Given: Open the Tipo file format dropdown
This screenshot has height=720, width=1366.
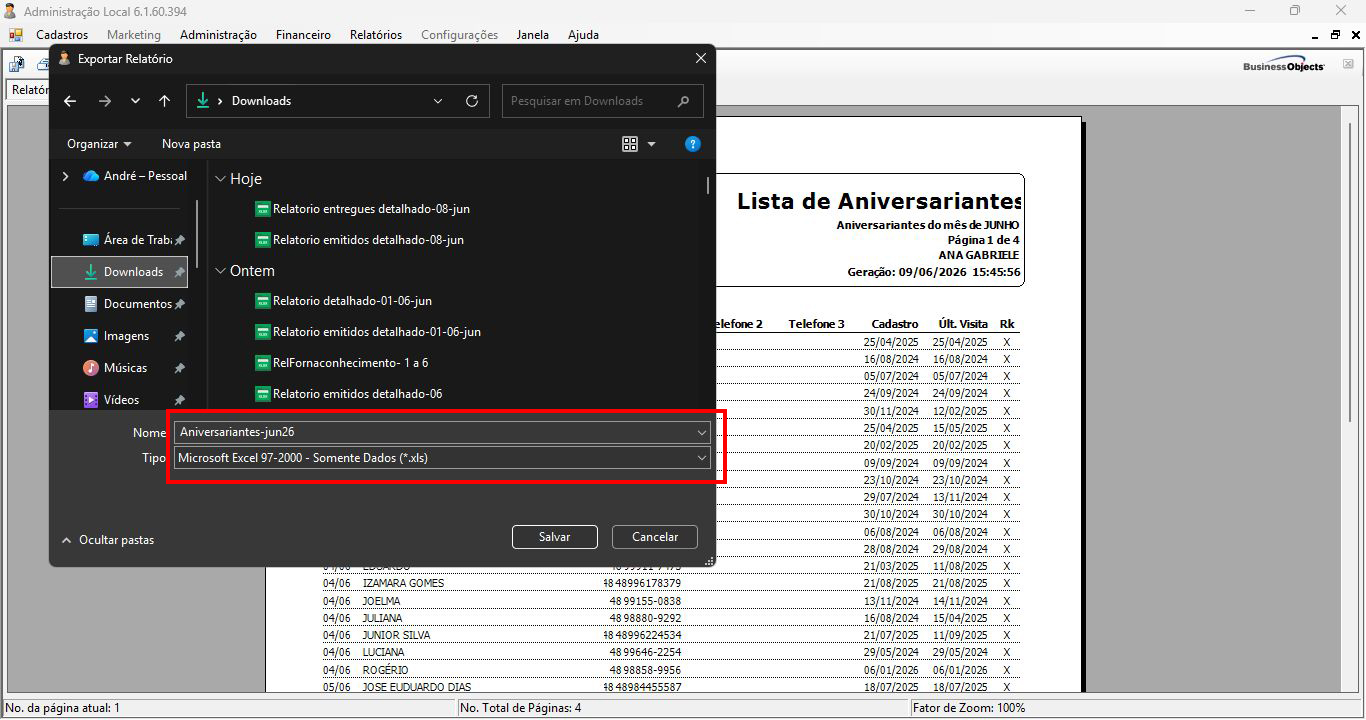Looking at the screenshot, I should click(442, 458).
